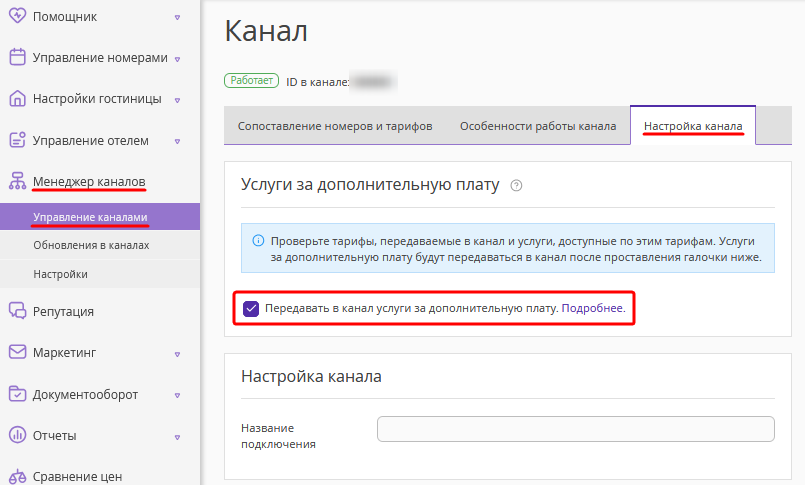Click the Работает status badge
Image resolution: width=805 pixels, height=485 pixels.
[252, 81]
